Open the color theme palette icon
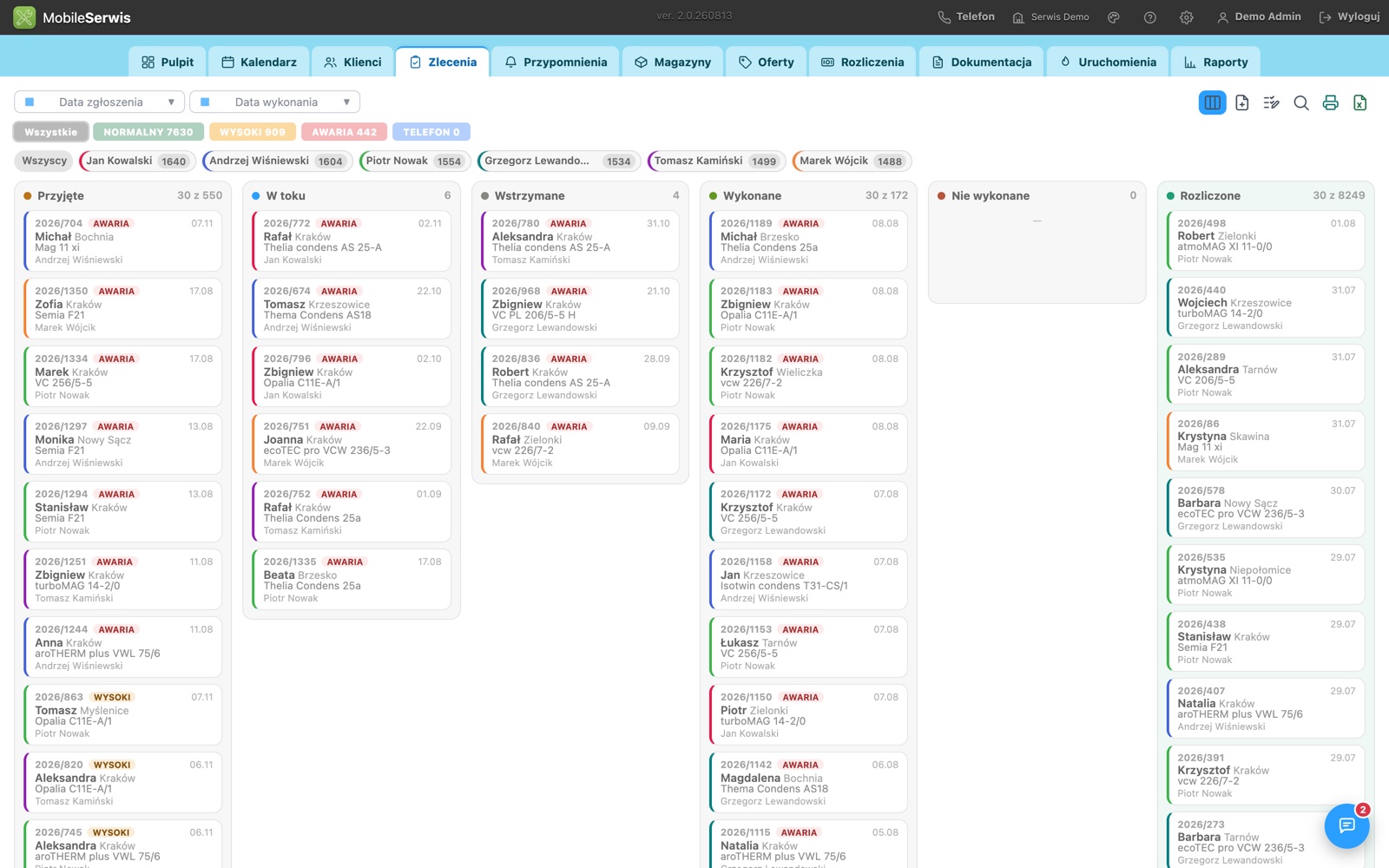 [x=1114, y=17]
